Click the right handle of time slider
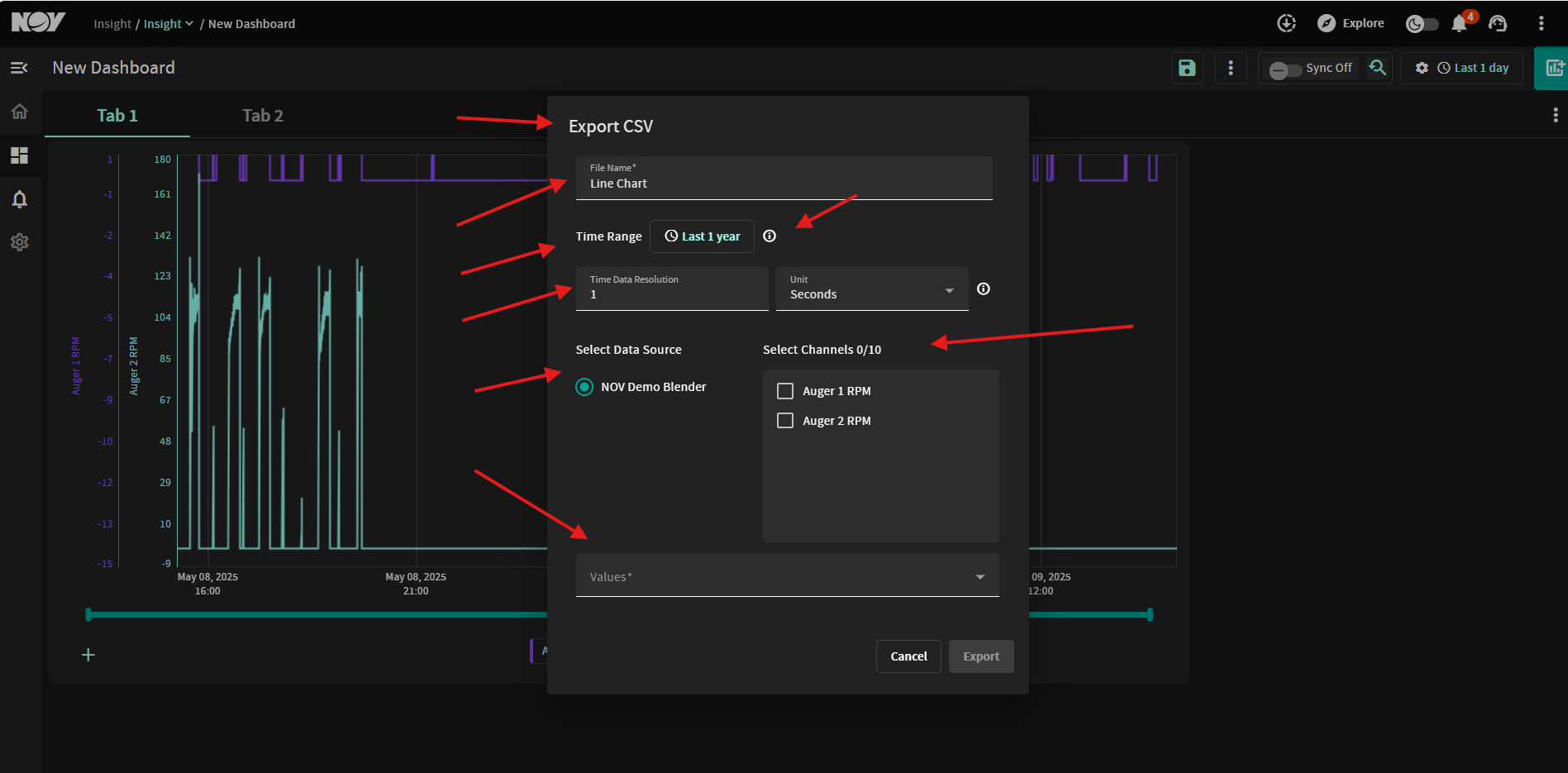This screenshot has width=1568, height=773. 1150,614
